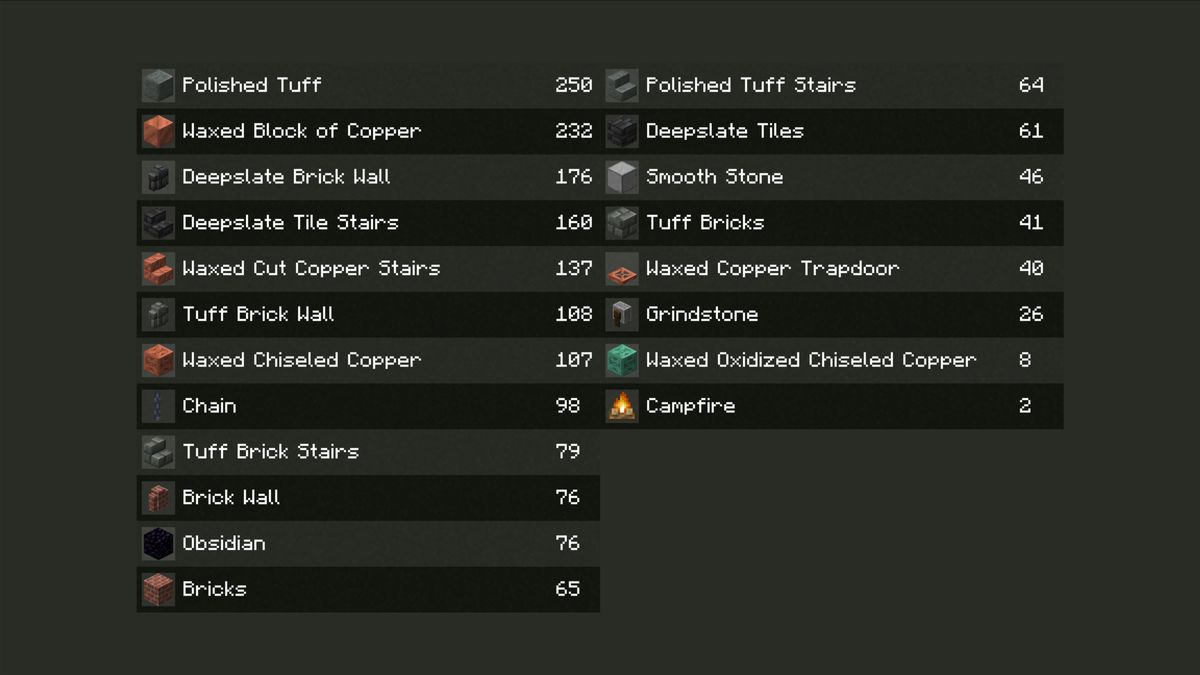Select the Campfire icon
1200x675 pixels.
(x=622, y=406)
